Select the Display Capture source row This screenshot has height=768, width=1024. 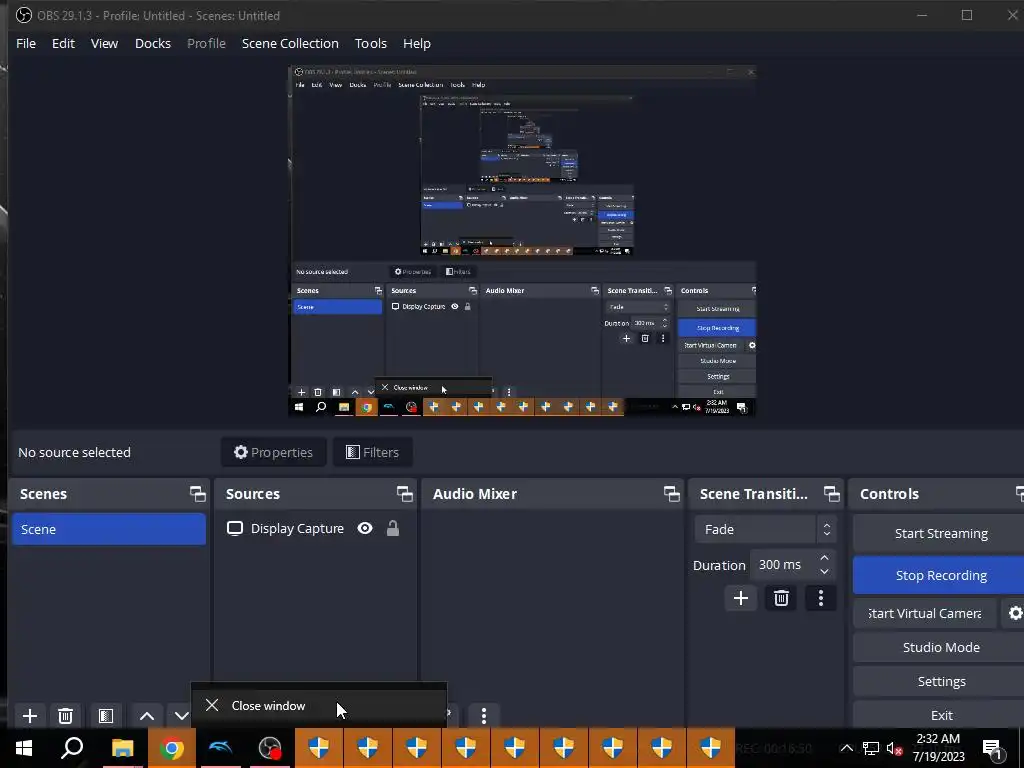coord(315,528)
